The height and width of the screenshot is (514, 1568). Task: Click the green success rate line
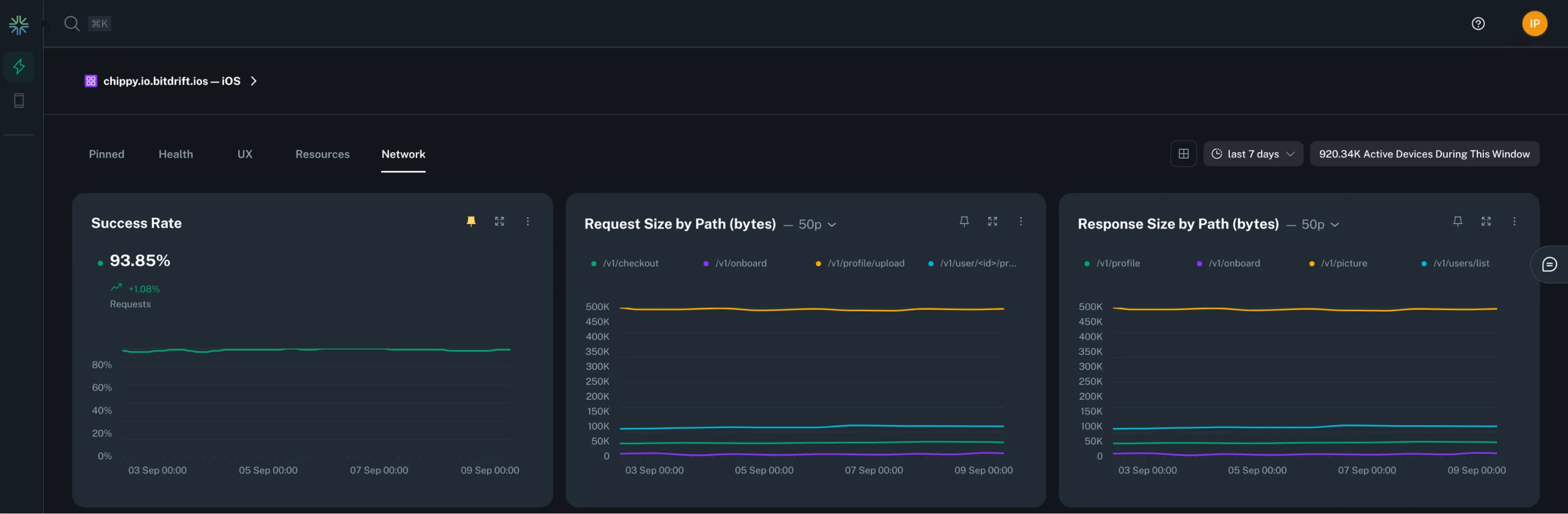pos(317,350)
